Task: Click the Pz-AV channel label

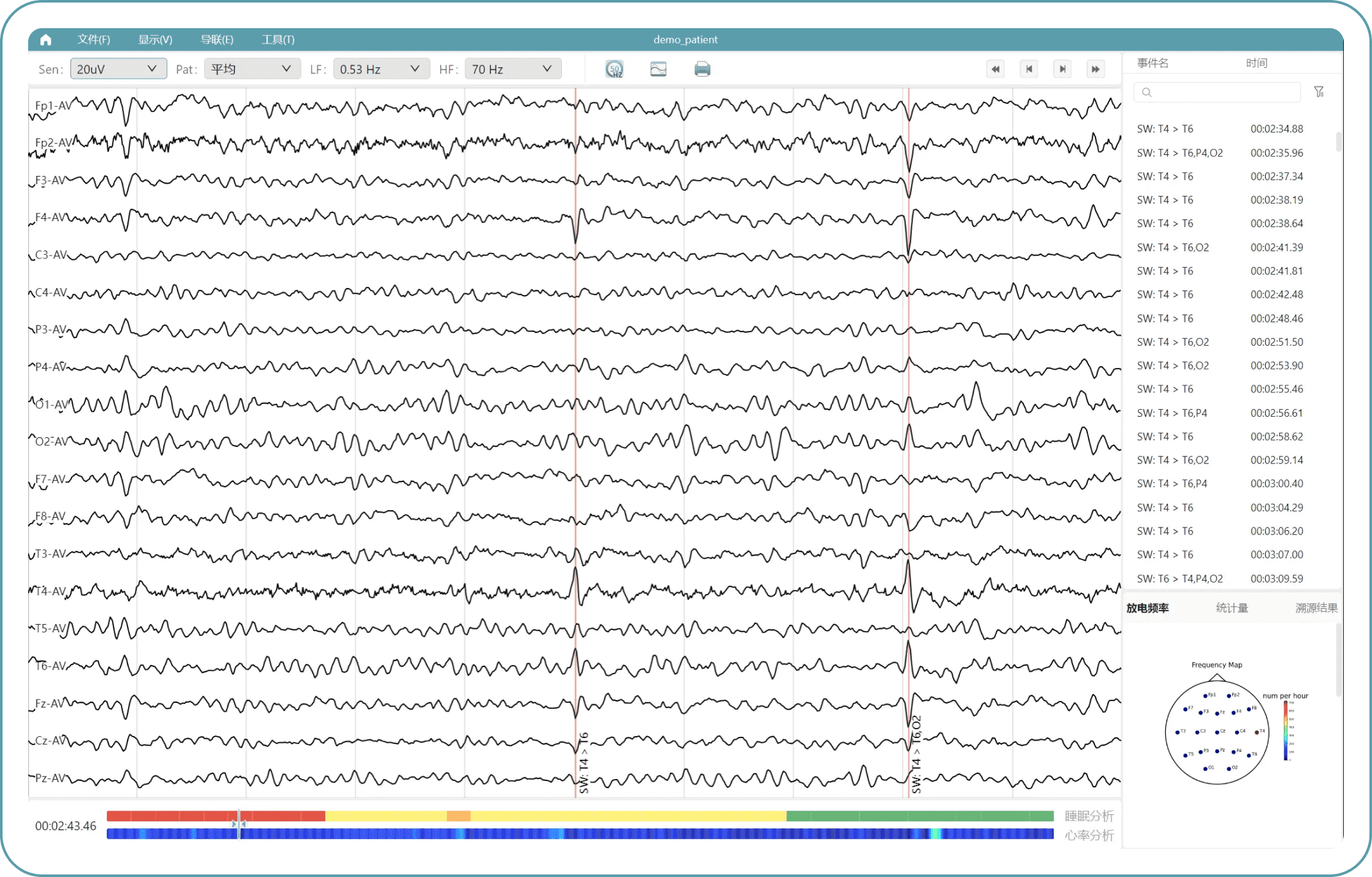Action: coord(51,778)
